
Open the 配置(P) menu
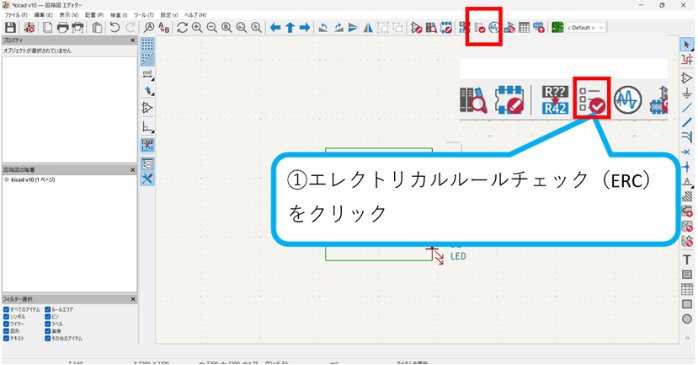pyautogui.click(x=94, y=15)
